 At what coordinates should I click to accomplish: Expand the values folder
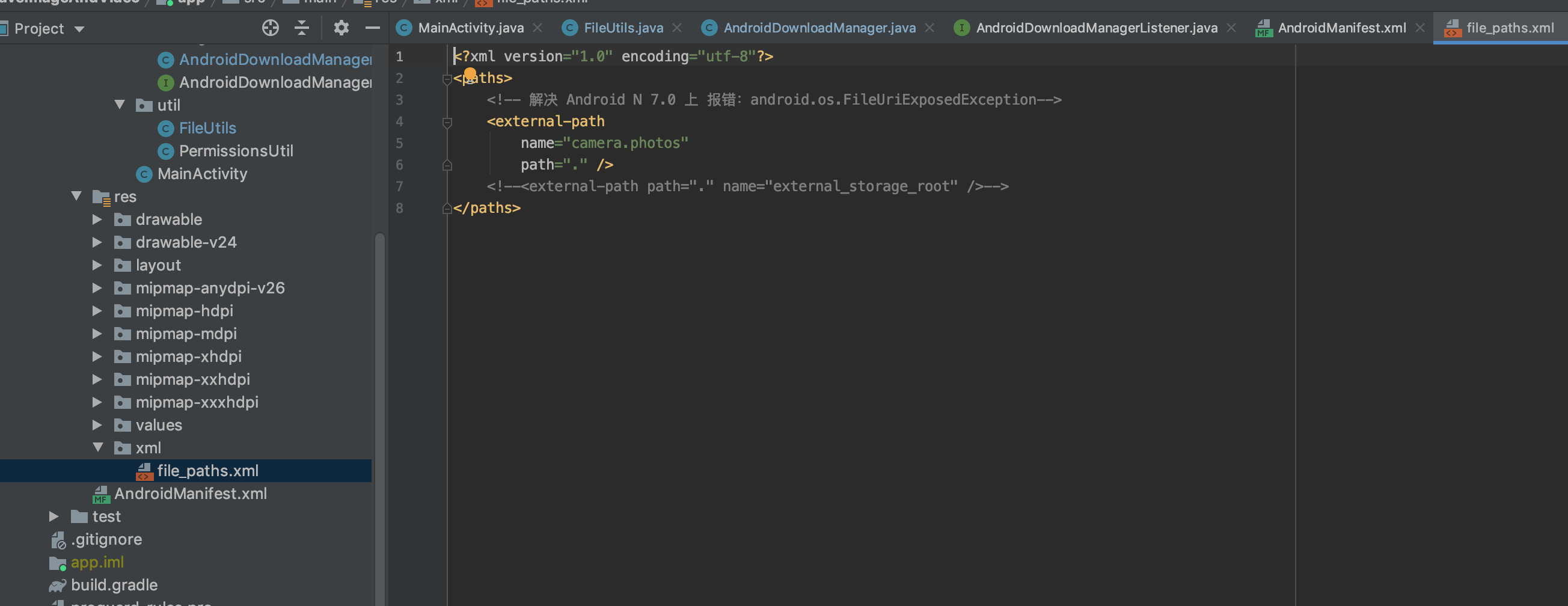[97, 424]
